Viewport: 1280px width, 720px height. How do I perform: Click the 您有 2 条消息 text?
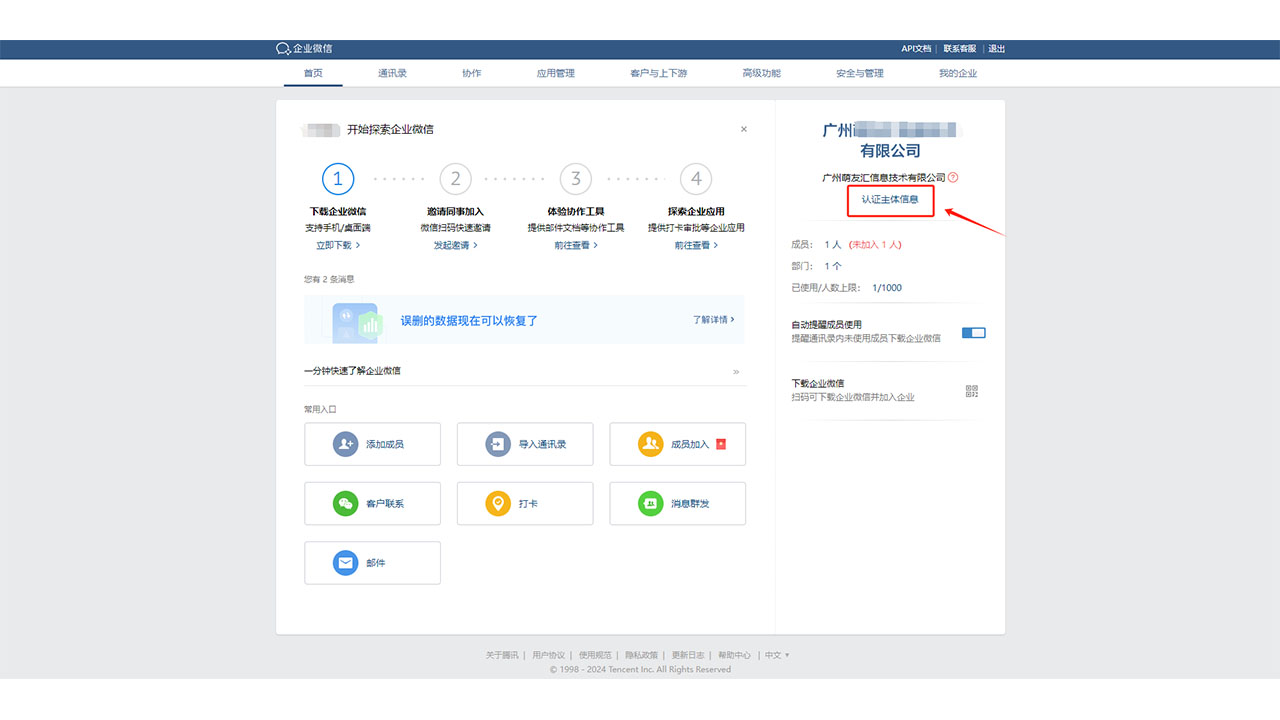(329, 280)
